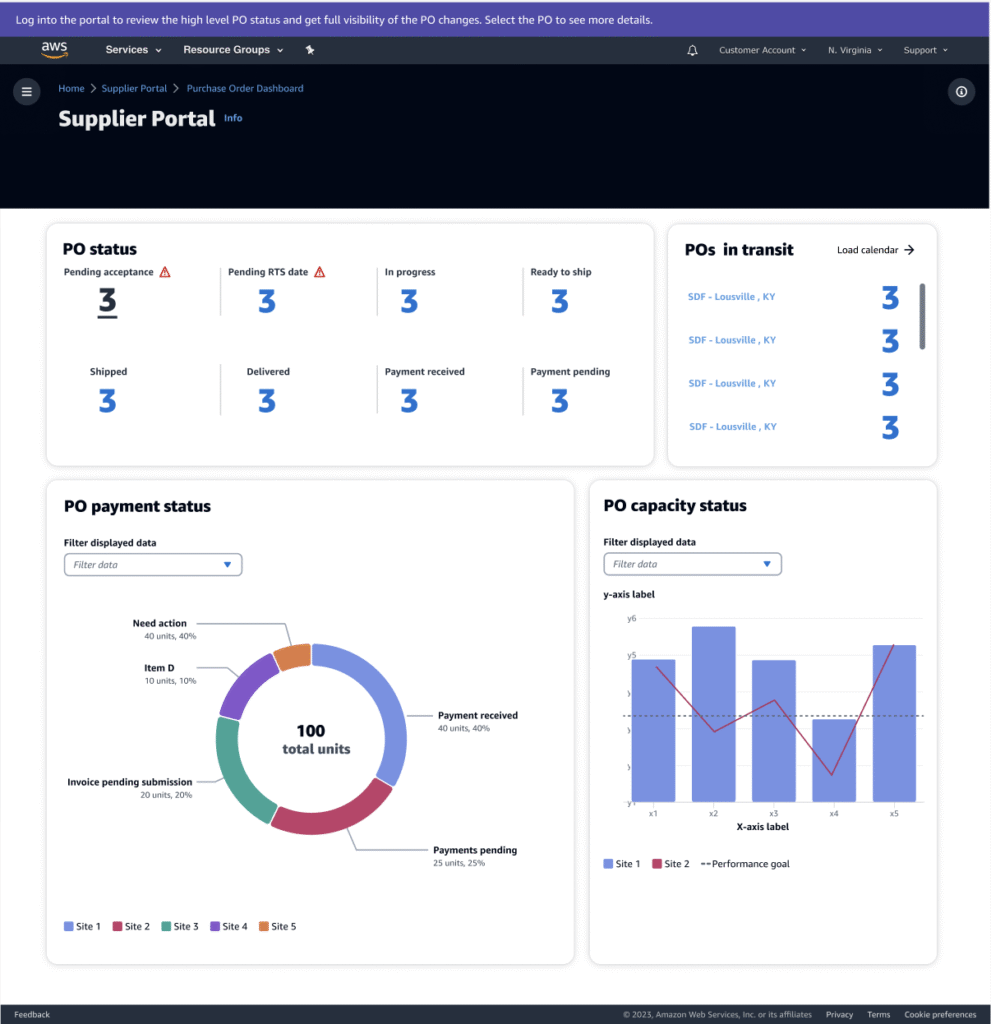Click the POs in transit scrollbar
This screenshot has width=991, height=1024.
(x=922, y=316)
